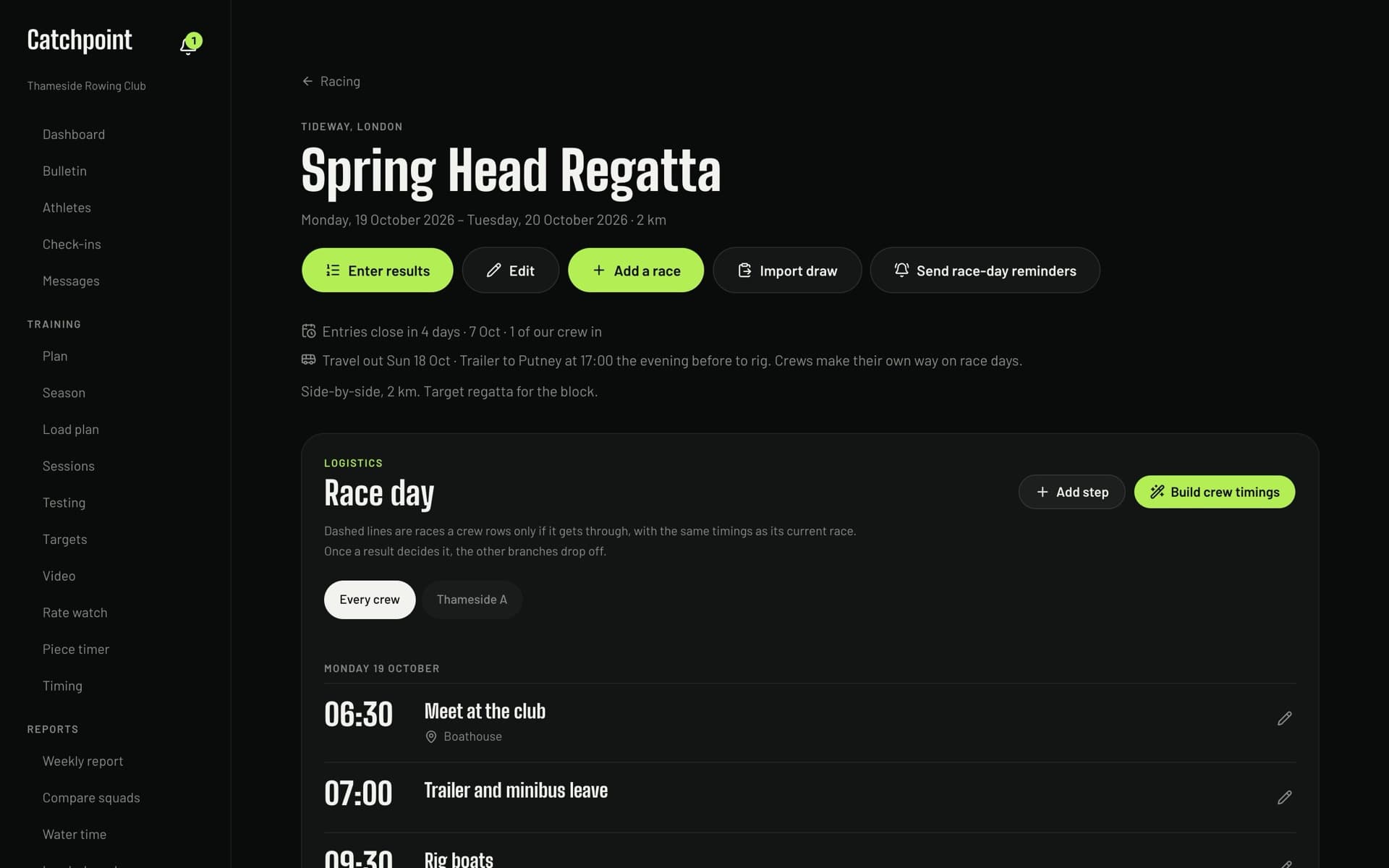Add a race to the regatta

coord(635,271)
